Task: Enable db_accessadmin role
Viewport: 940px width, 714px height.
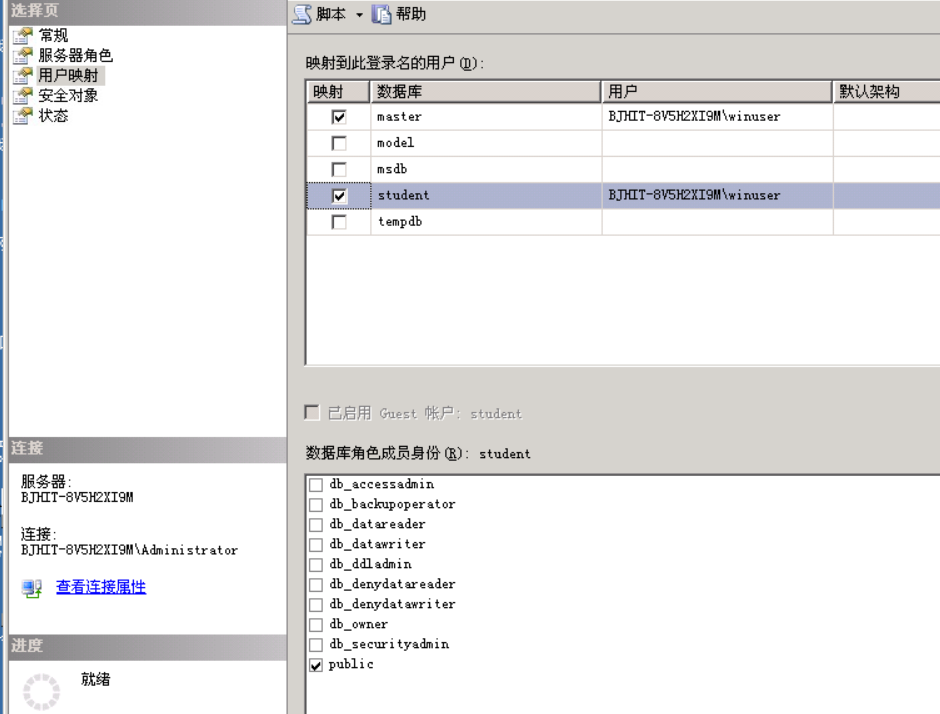Action: point(316,484)
